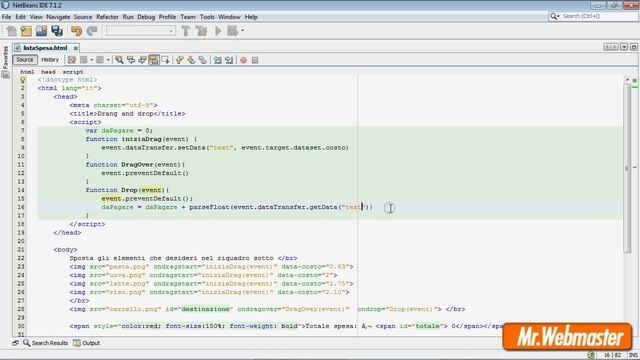Viewport: 640px width, 360px height.
Task: Click the New Project toolbar icon
Action: click(27, 31)
